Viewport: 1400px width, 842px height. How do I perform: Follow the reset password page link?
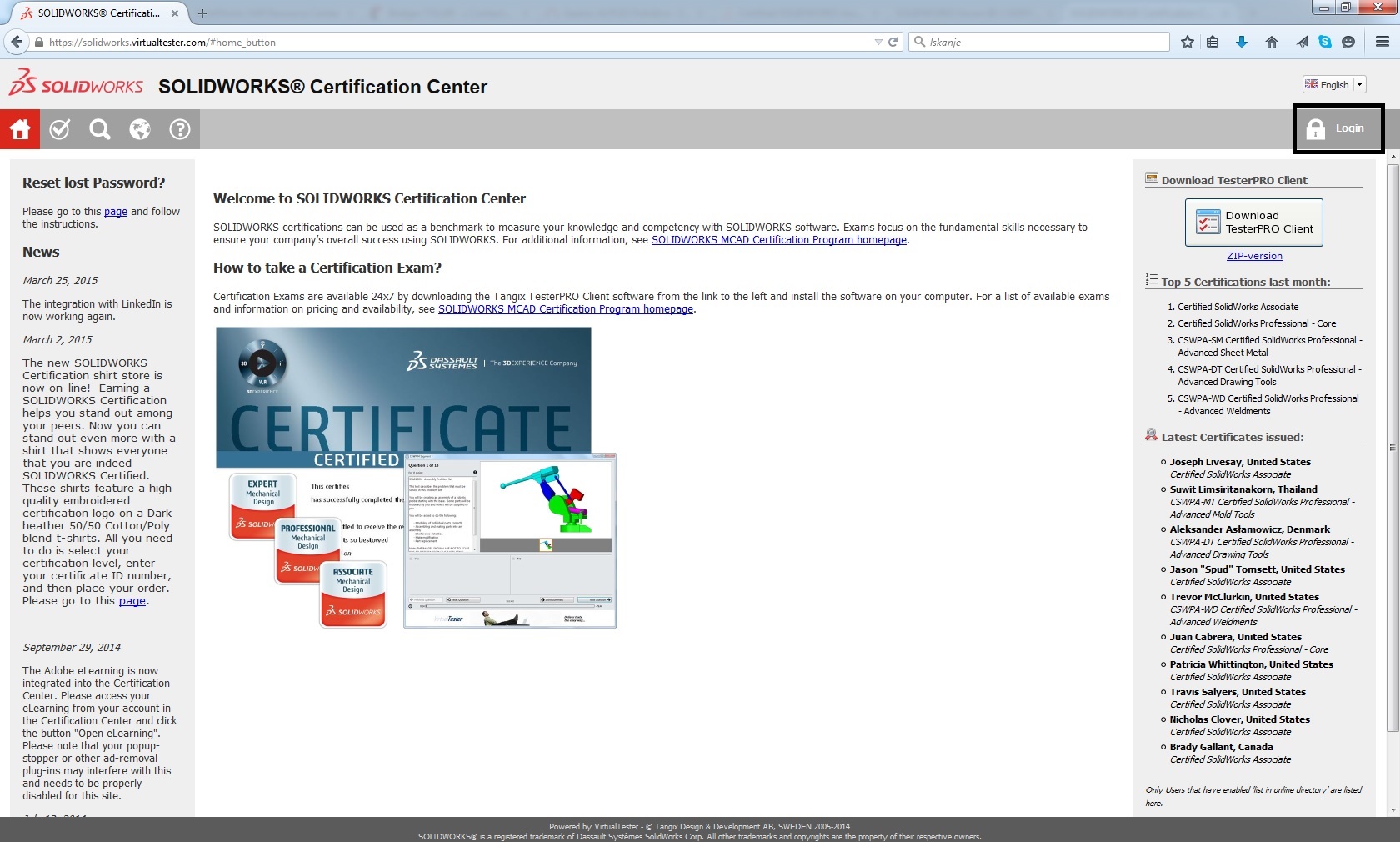(x=115, y=212)
